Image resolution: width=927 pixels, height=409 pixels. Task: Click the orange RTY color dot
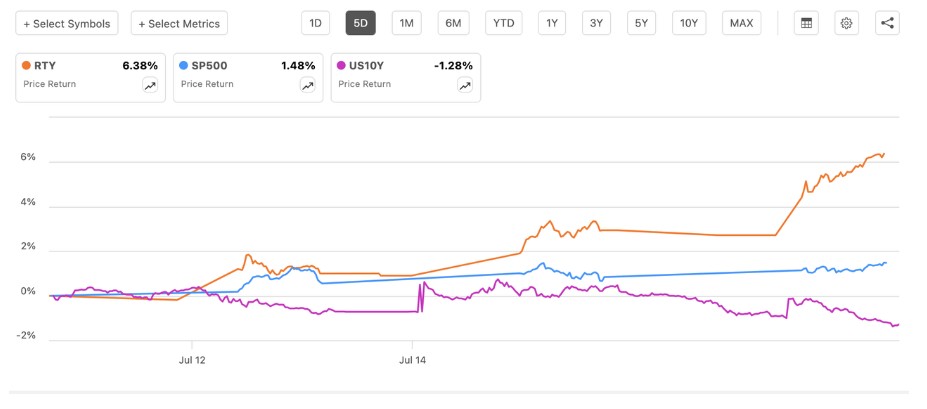click(27, 66)
